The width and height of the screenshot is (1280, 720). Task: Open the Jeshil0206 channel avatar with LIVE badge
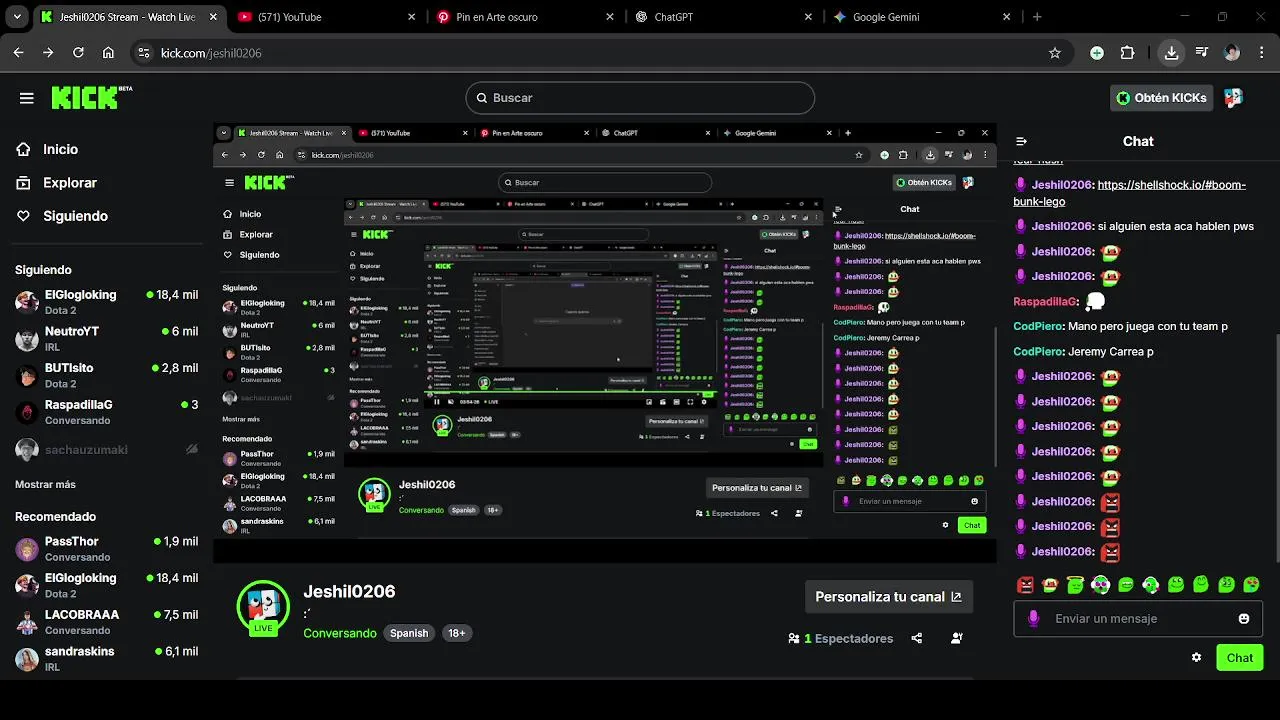(x=263, y=606)
